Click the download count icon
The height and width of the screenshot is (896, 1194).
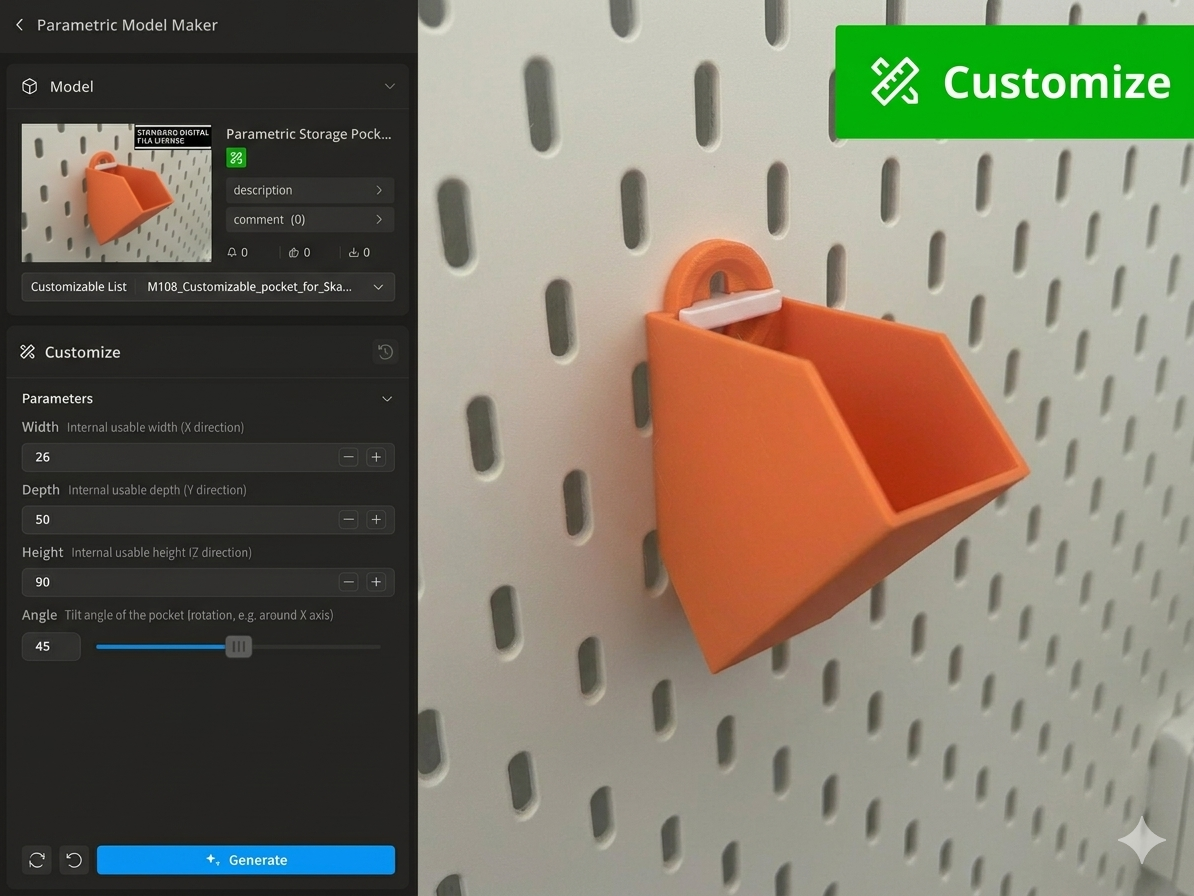(x=353, y=252)
